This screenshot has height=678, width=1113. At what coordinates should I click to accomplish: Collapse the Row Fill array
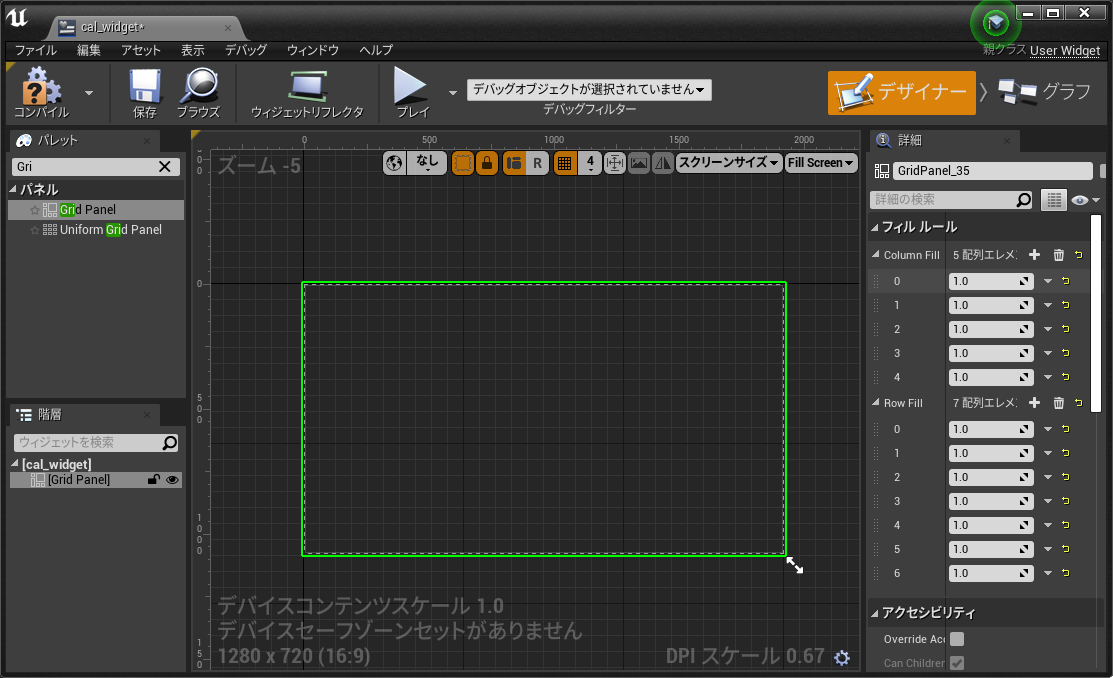pyautogui.click(x=876, y=402)
